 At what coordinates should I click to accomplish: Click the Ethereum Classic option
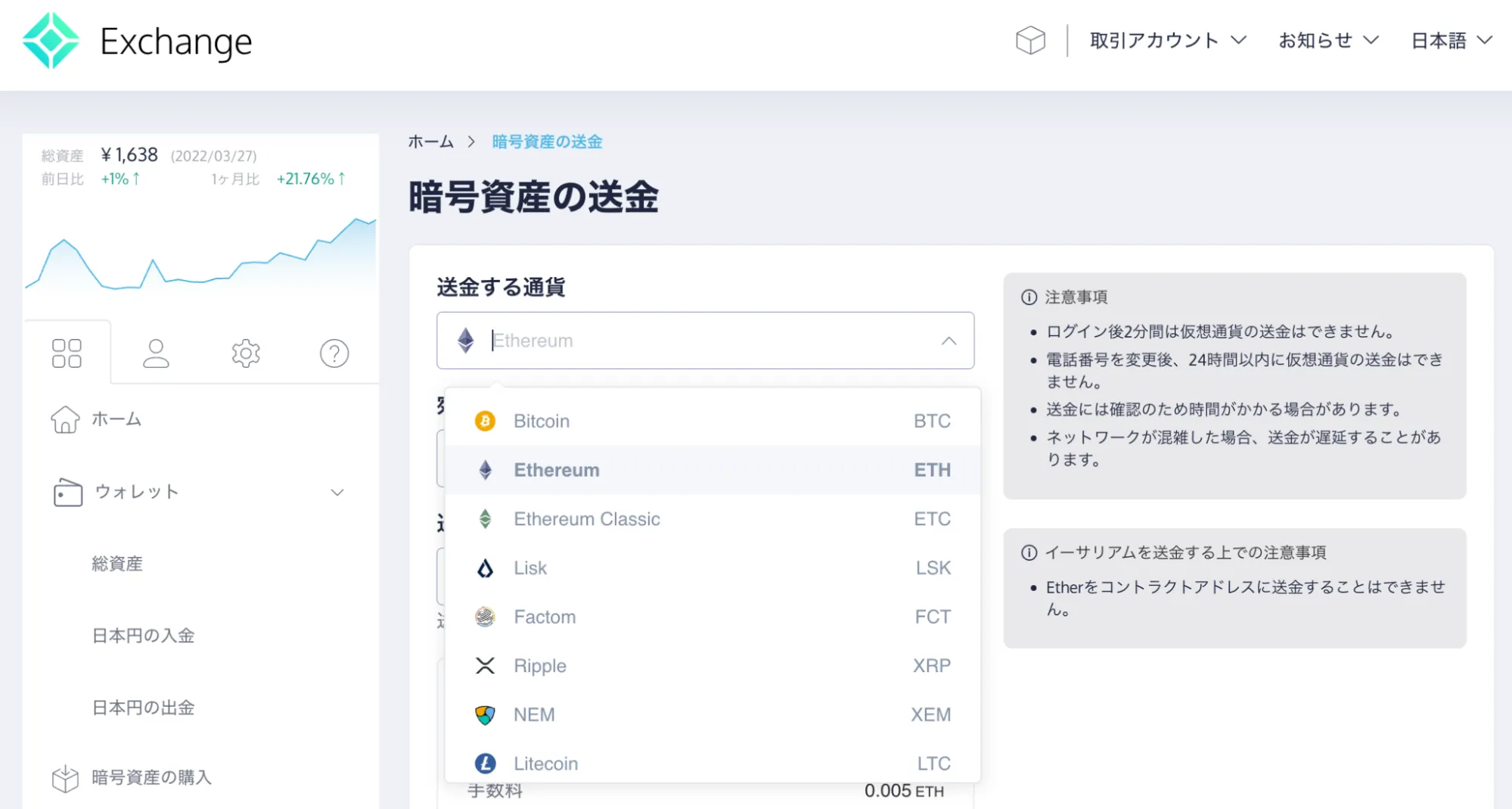[587, 519]
